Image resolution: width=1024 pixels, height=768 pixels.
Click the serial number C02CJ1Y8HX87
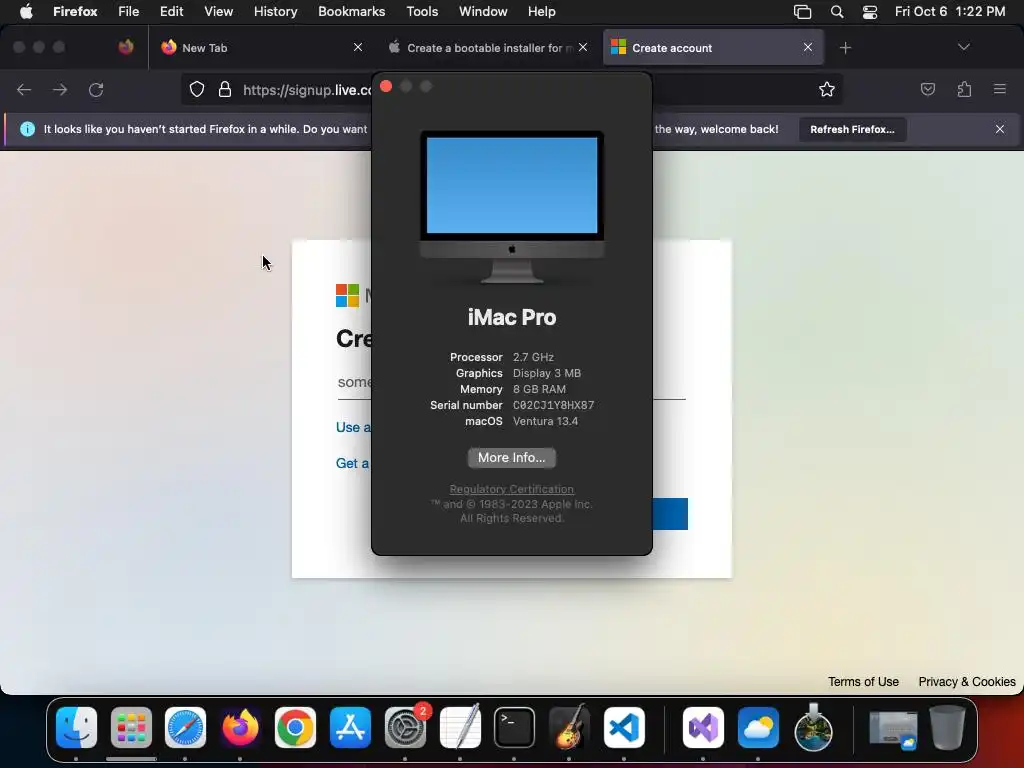pos(554,406)
